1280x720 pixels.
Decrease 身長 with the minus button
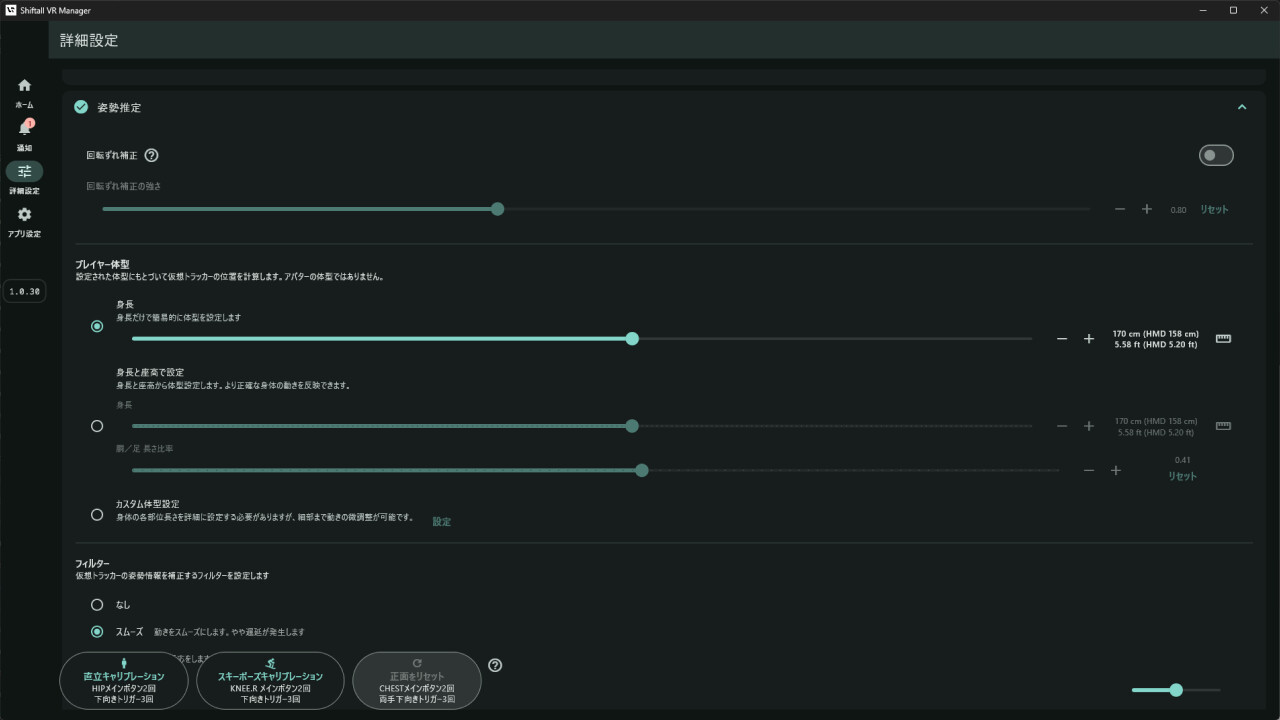coord(1062,339)
